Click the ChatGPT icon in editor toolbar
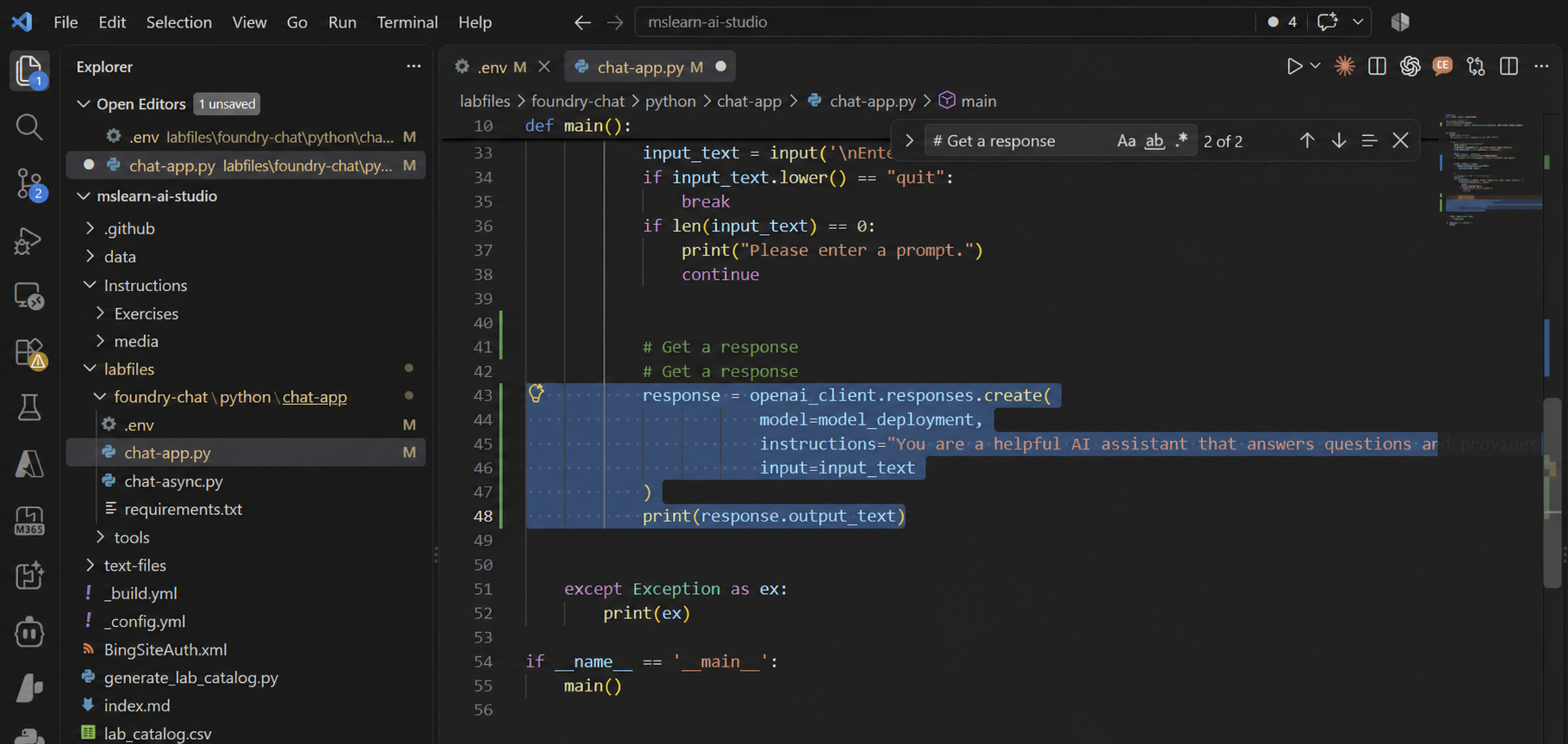 pyautogui.click(x=1409, y=66)
